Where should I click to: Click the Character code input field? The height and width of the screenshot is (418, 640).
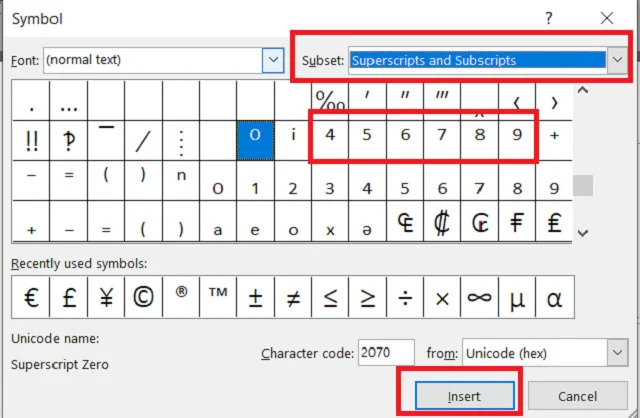click(386, 352)
